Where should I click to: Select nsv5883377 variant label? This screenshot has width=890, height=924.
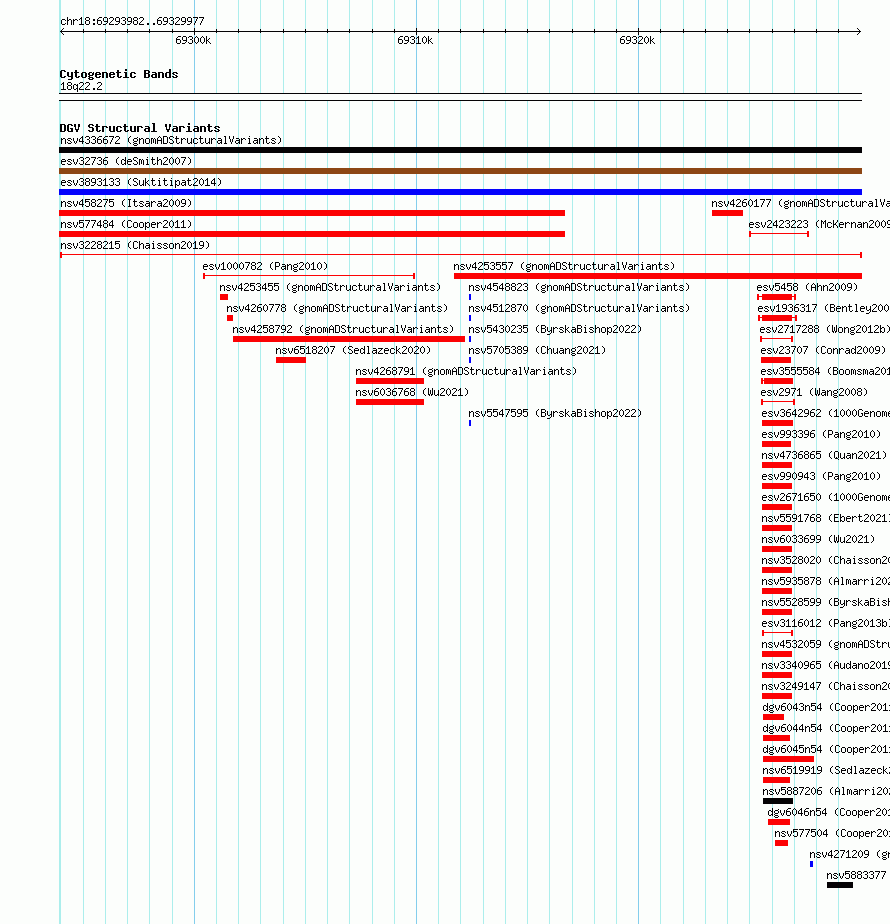858,876
